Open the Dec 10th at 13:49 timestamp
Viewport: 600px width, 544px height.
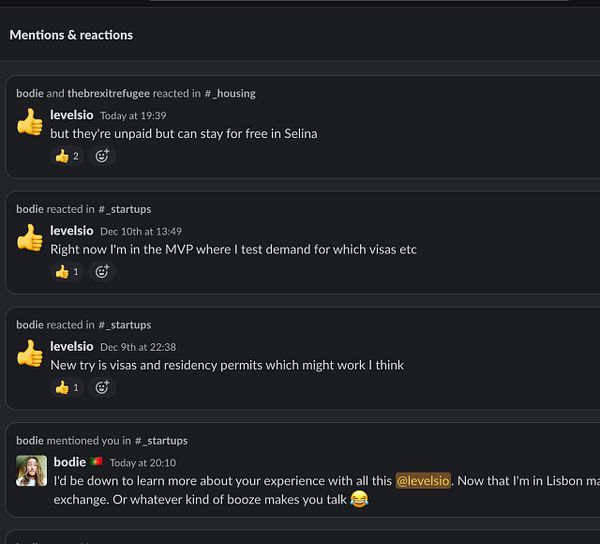point(141,231)
